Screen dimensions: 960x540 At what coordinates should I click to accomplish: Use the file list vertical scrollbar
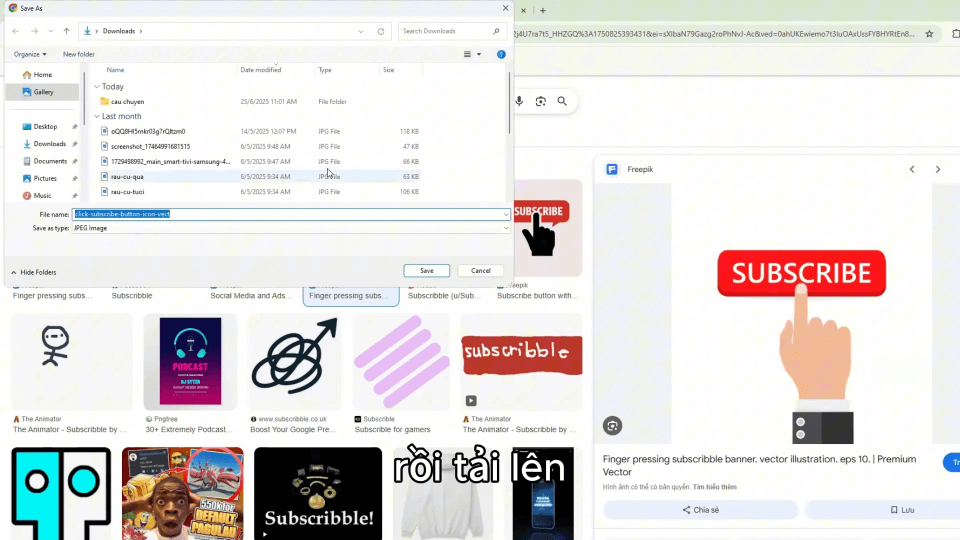(x=509, y=103)
